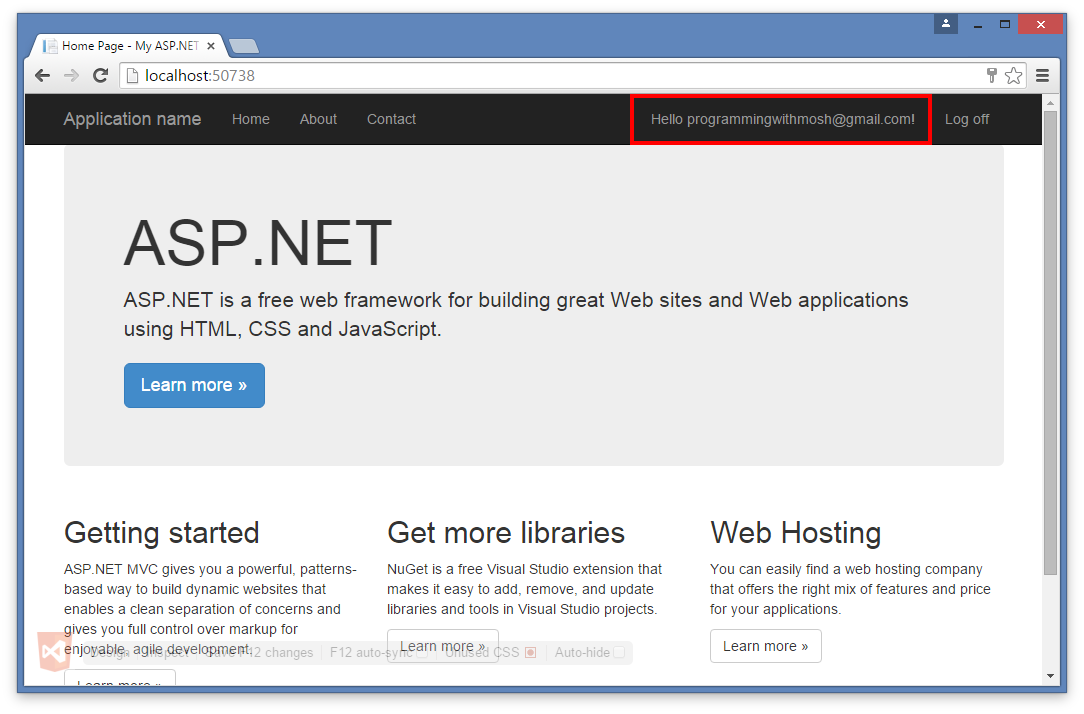Log off from the navbar
1084x714 pixels.
[966, 119]
